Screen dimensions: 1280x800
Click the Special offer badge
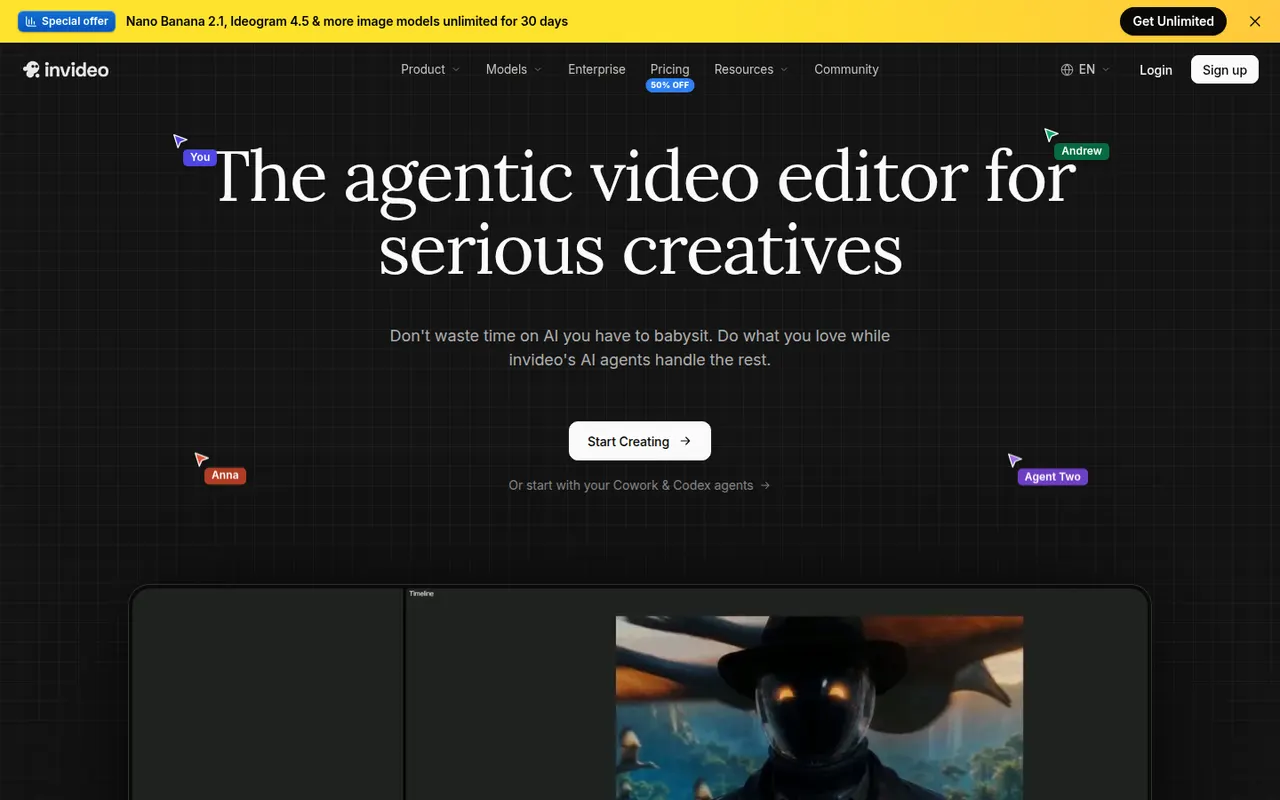tap(67, 21)
